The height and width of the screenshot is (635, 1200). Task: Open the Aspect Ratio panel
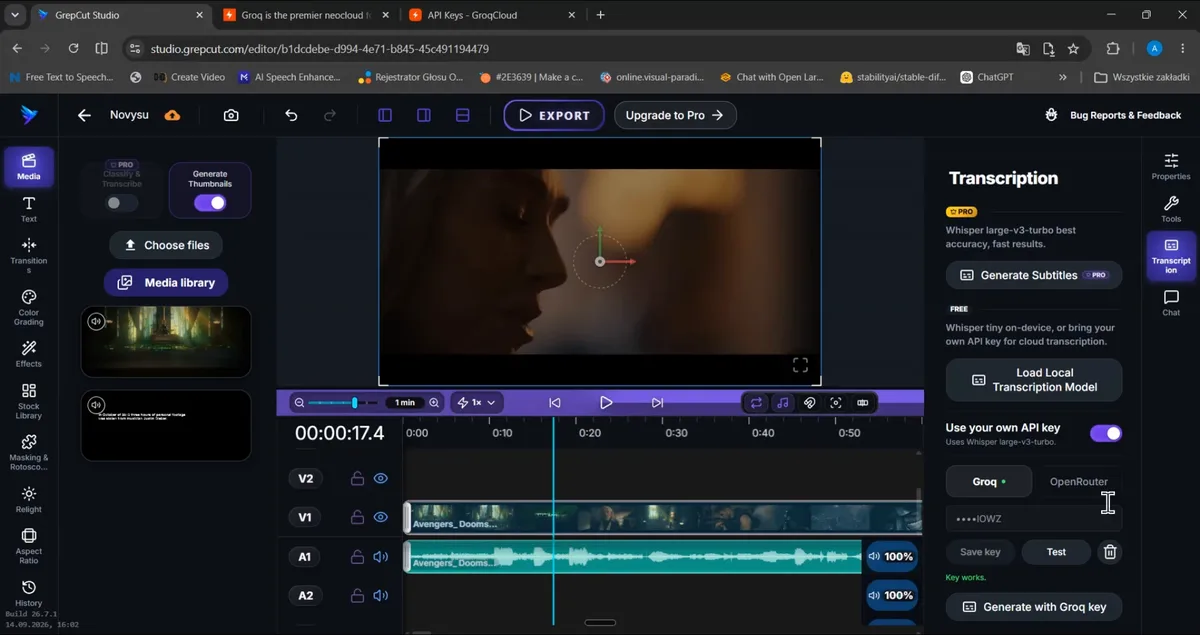[29, 546]
